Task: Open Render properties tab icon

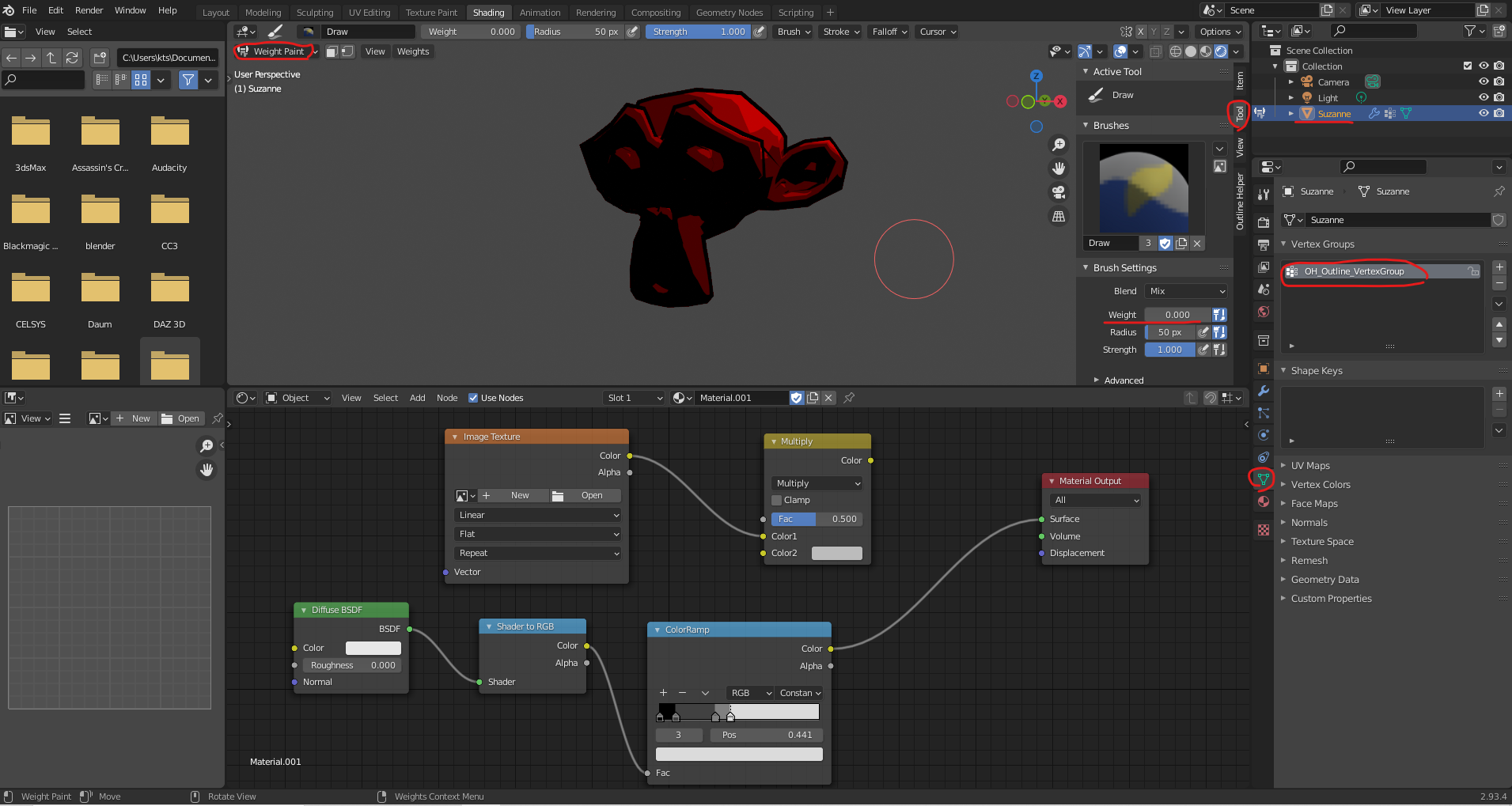Action: coord(1264,222)
